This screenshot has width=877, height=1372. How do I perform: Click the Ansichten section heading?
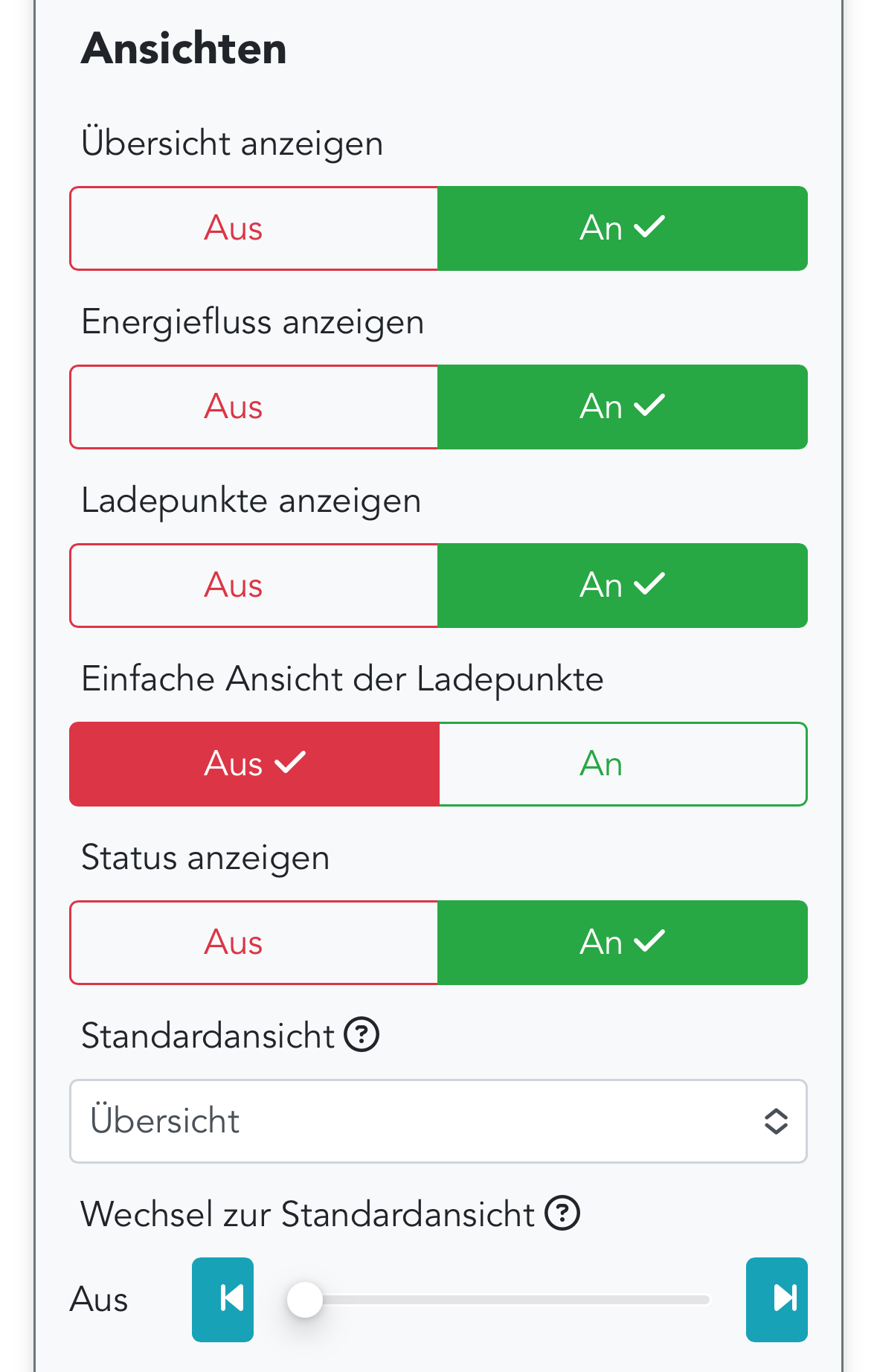point(184,49)
